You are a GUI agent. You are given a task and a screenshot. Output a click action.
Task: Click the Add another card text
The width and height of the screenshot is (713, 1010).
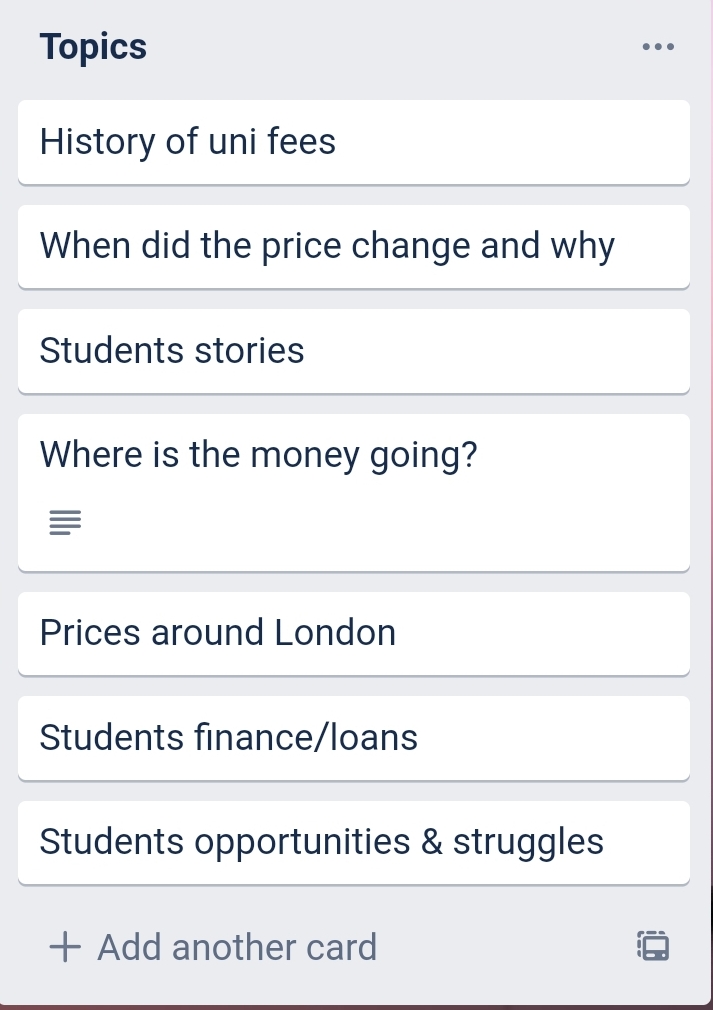[237, 947]
